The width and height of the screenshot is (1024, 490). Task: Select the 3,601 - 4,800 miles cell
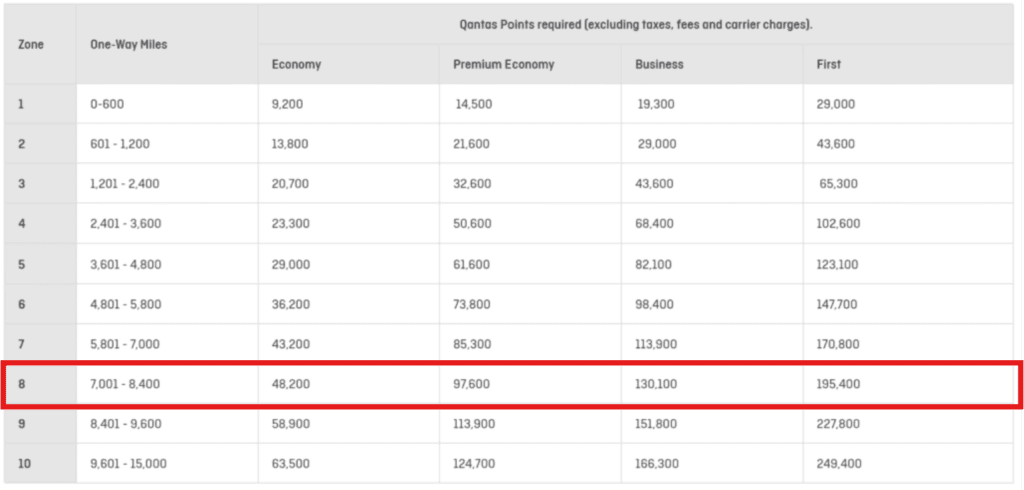tap(167, 264)
